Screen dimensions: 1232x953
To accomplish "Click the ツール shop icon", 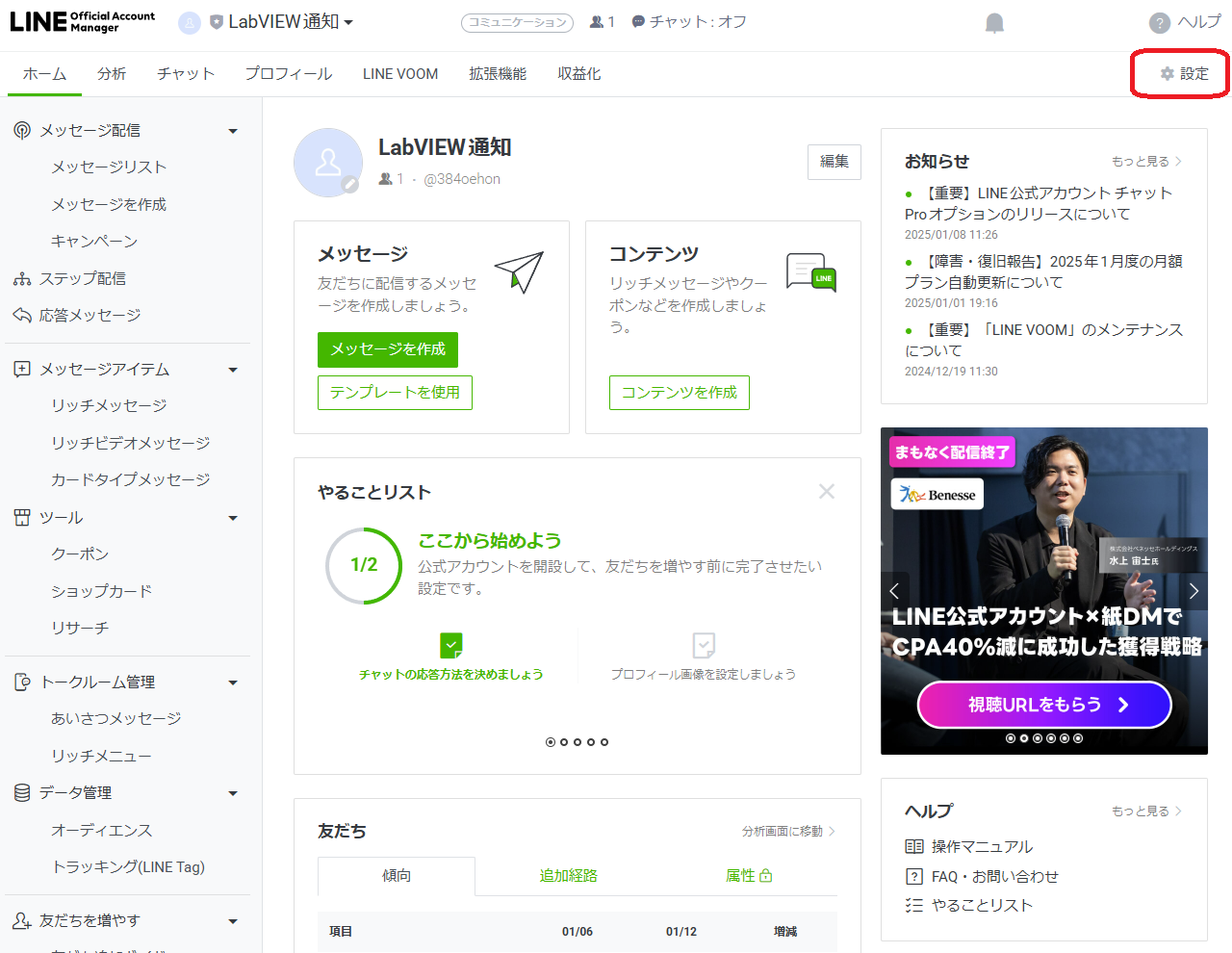I will pos(22,518).
